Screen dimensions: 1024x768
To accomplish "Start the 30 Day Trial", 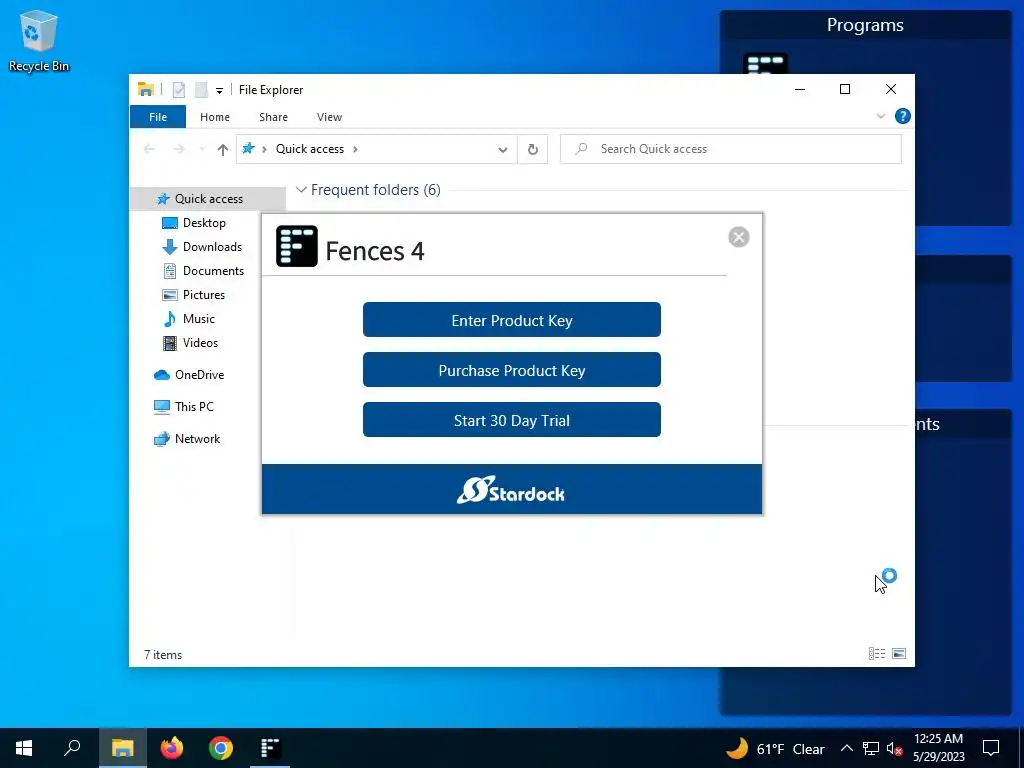I will (x=511, y=420).
